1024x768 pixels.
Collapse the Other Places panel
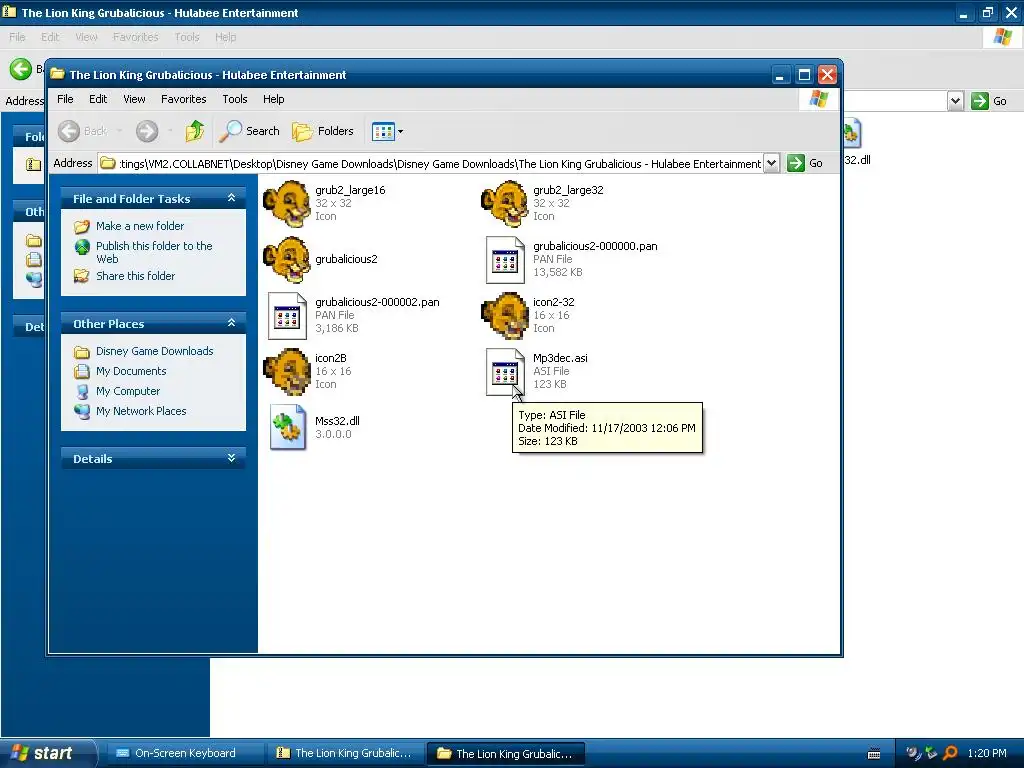231,323
